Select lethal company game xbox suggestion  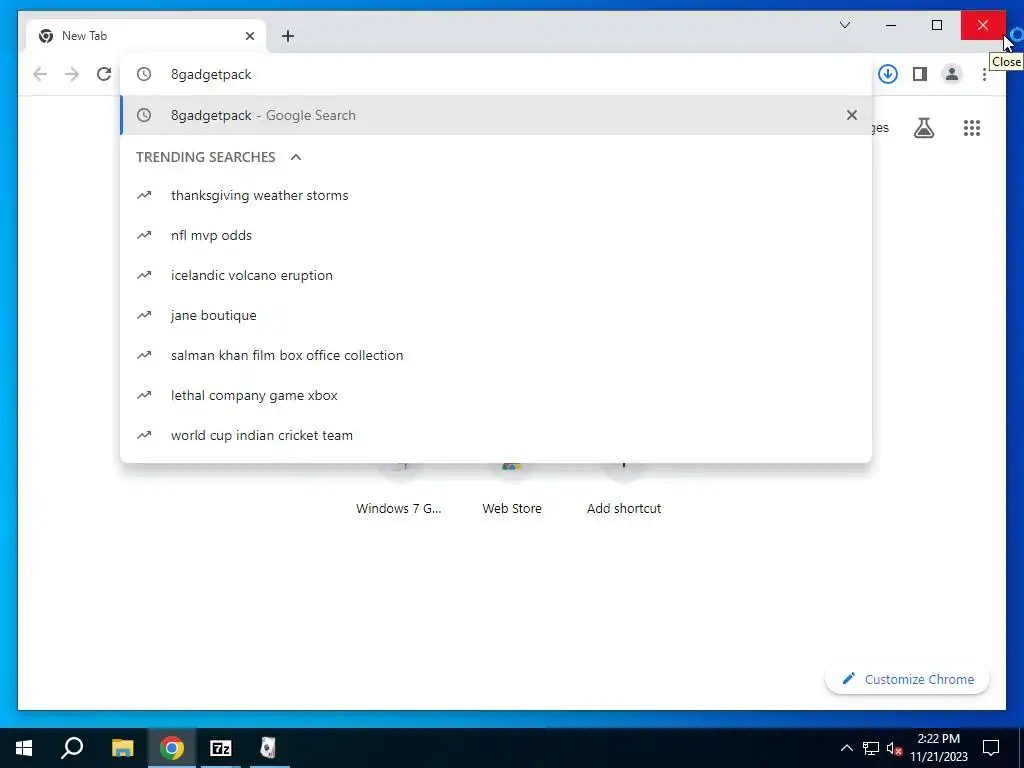(496, 395)
